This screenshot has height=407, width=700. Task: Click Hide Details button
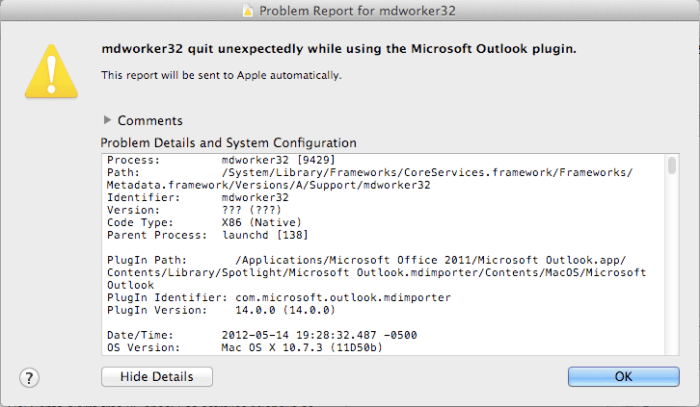(x=157, y=377)
